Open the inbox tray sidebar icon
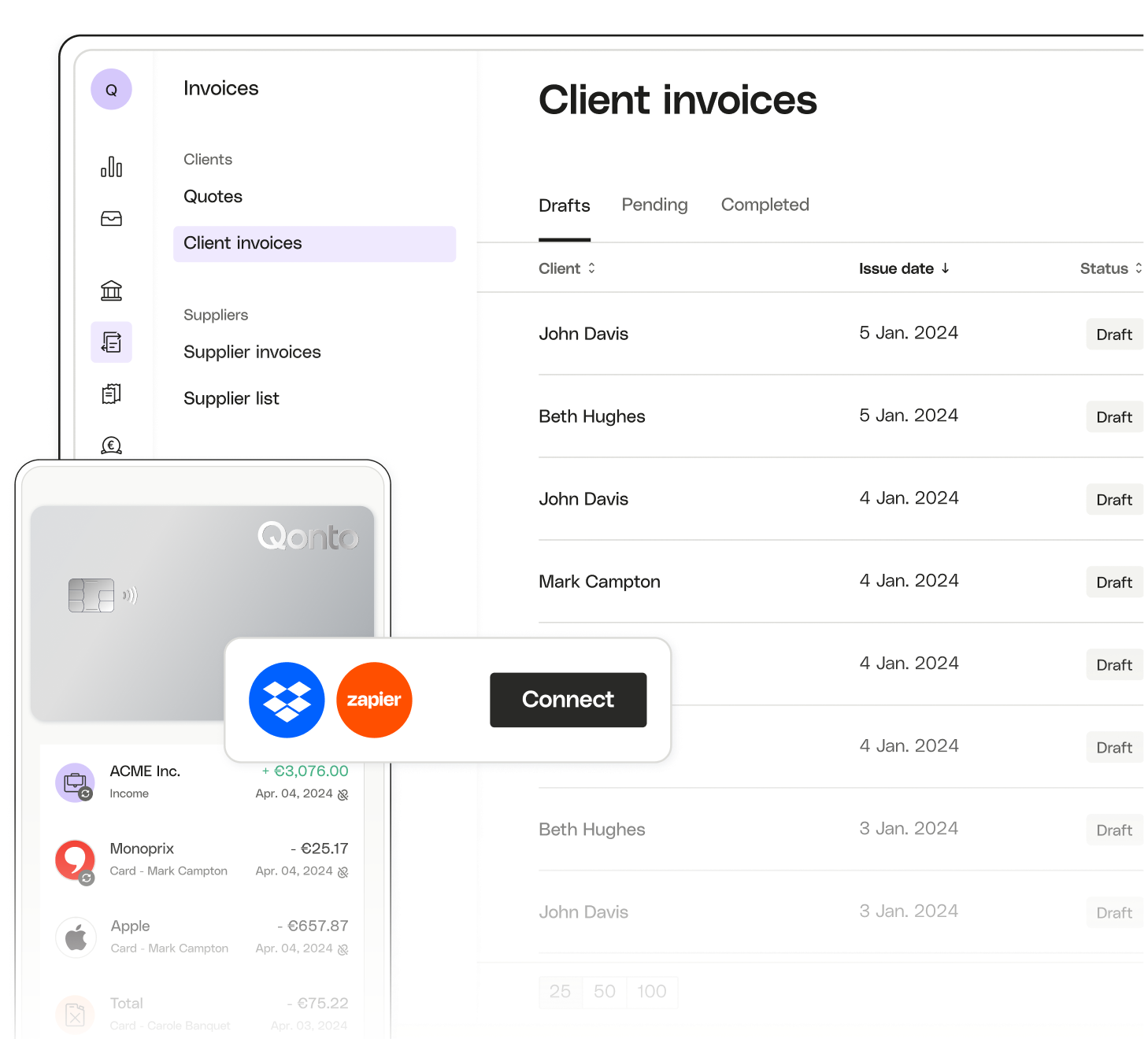 111,218
